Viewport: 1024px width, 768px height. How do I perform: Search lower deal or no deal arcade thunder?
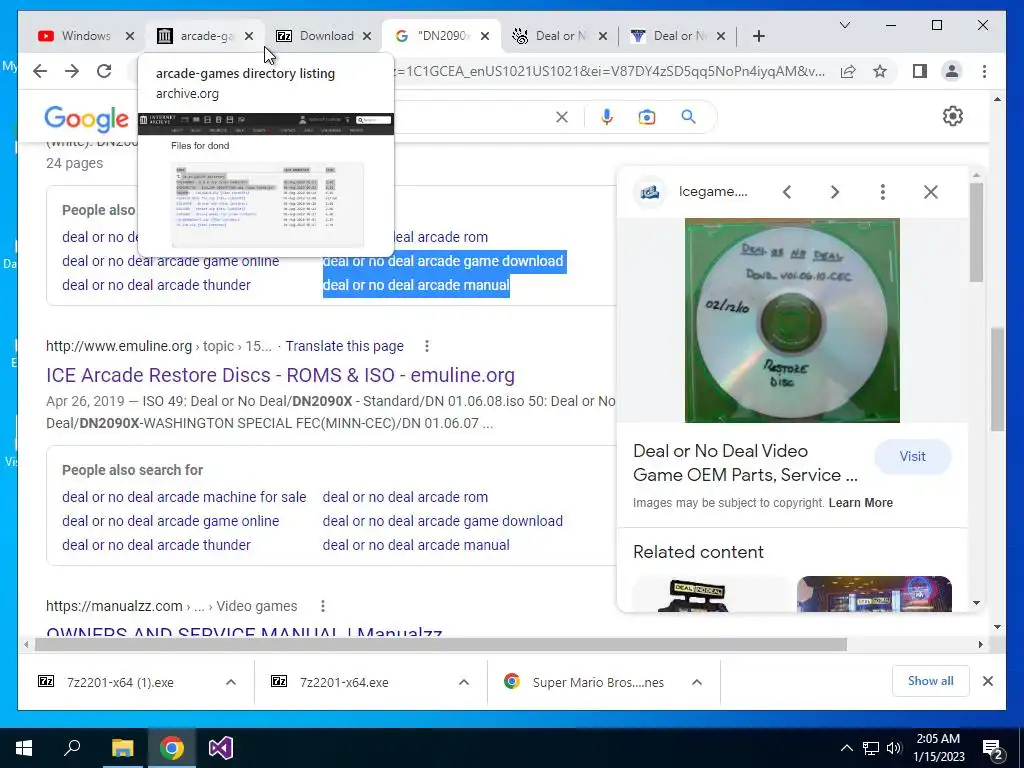point(156,545)
